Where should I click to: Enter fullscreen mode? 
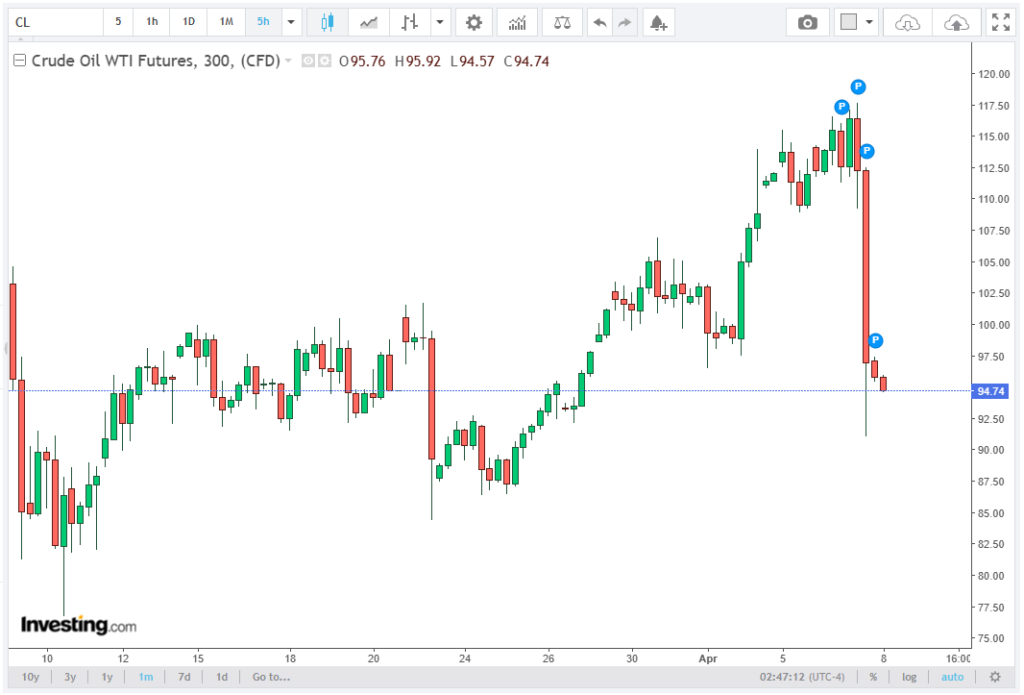coord(999,22)
